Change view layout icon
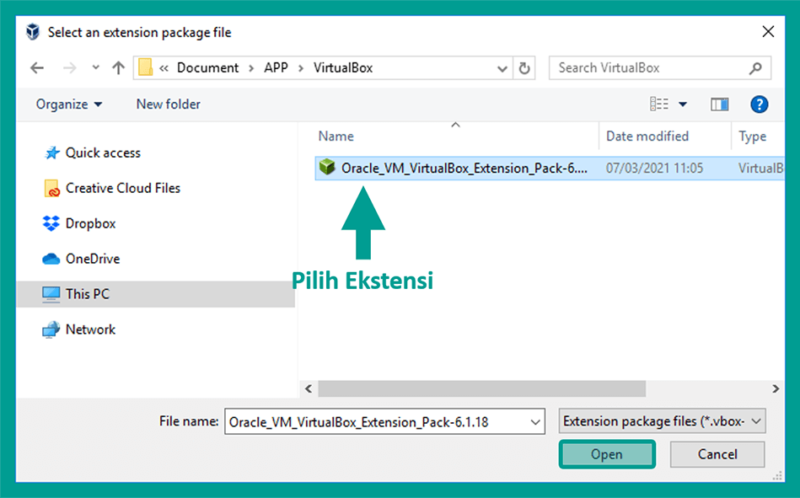The height and width of the screenshot is (498, 800). click(659, 104)
